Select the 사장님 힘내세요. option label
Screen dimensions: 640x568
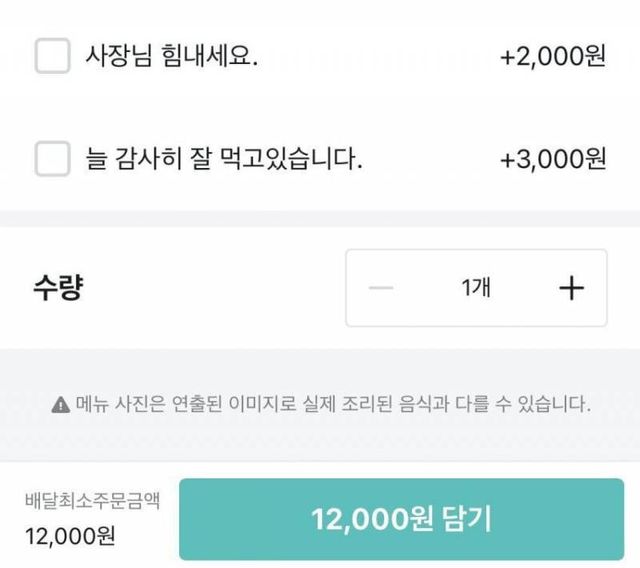coord(172,57)
